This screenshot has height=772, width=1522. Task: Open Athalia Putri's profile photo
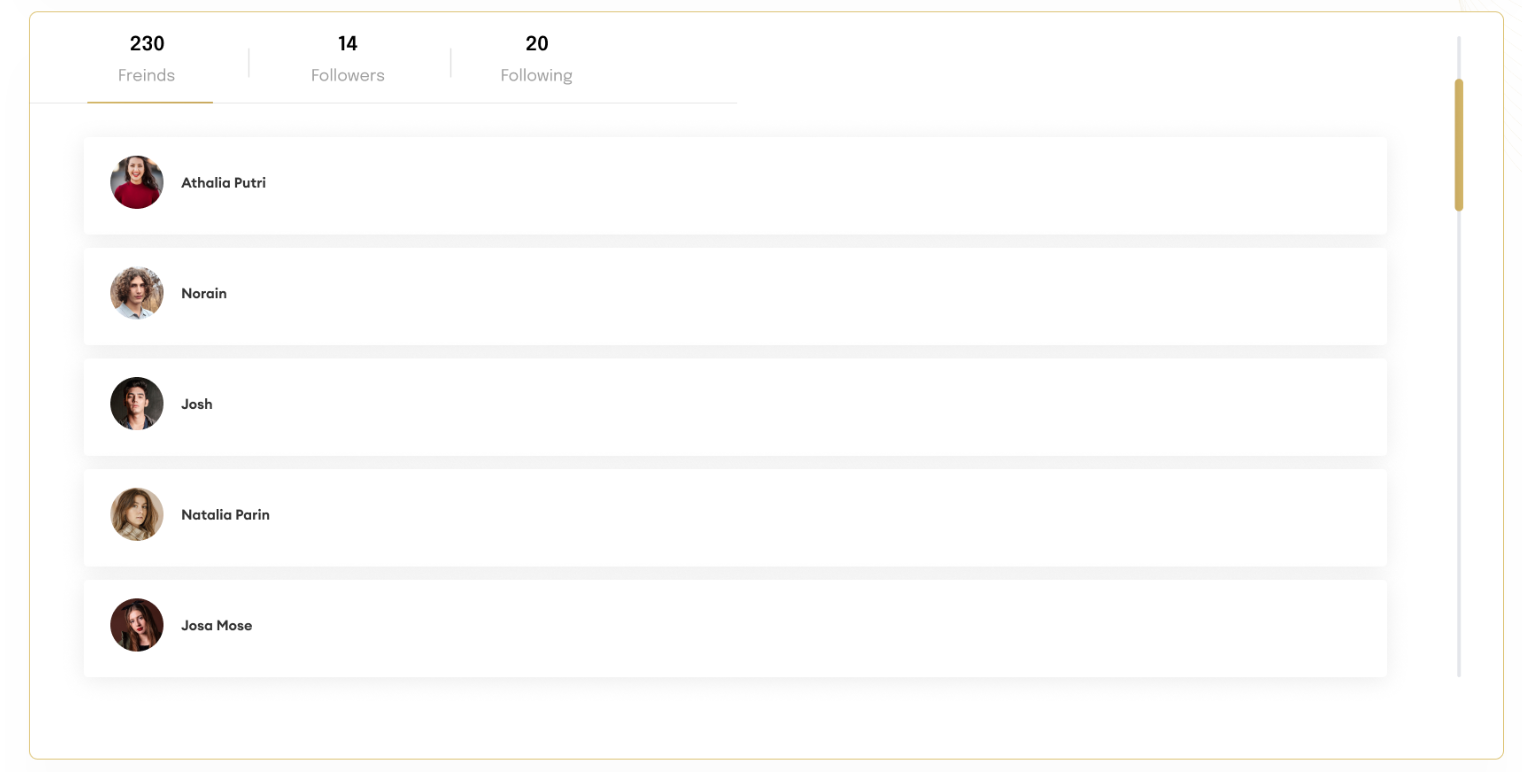point(137,182)
